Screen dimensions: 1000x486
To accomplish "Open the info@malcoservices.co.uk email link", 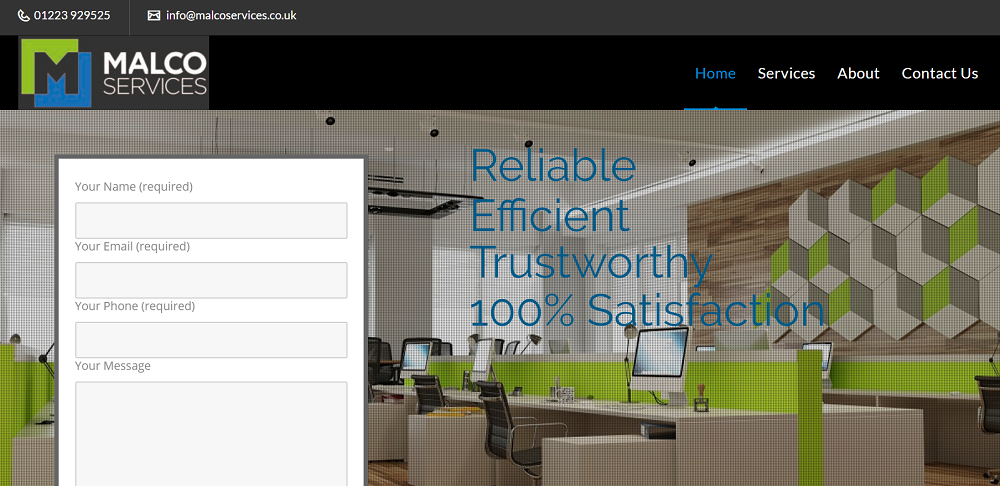I will [231, 15].
